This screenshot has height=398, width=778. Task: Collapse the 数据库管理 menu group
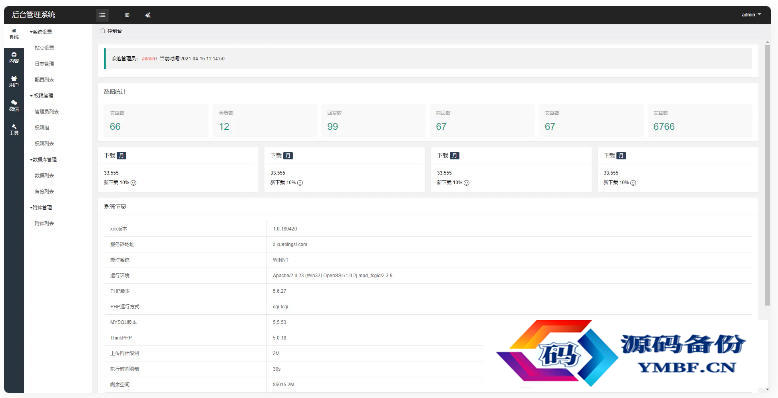pyautogui.click(x=43, y=160)
